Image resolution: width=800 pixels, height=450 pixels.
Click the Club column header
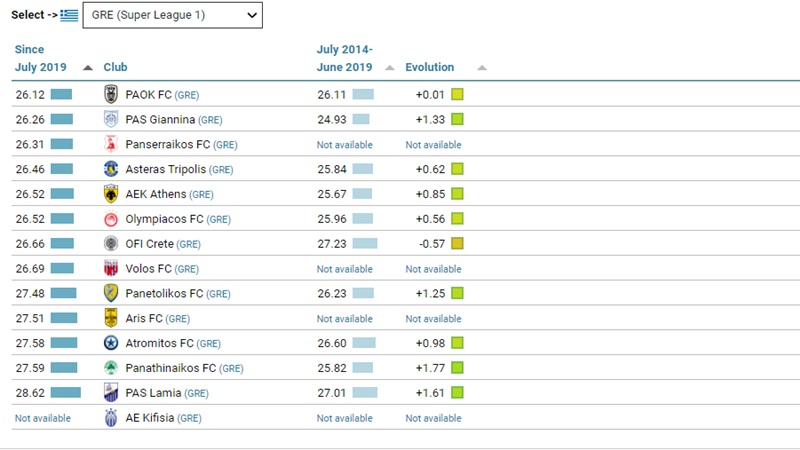tap(115, 67)
